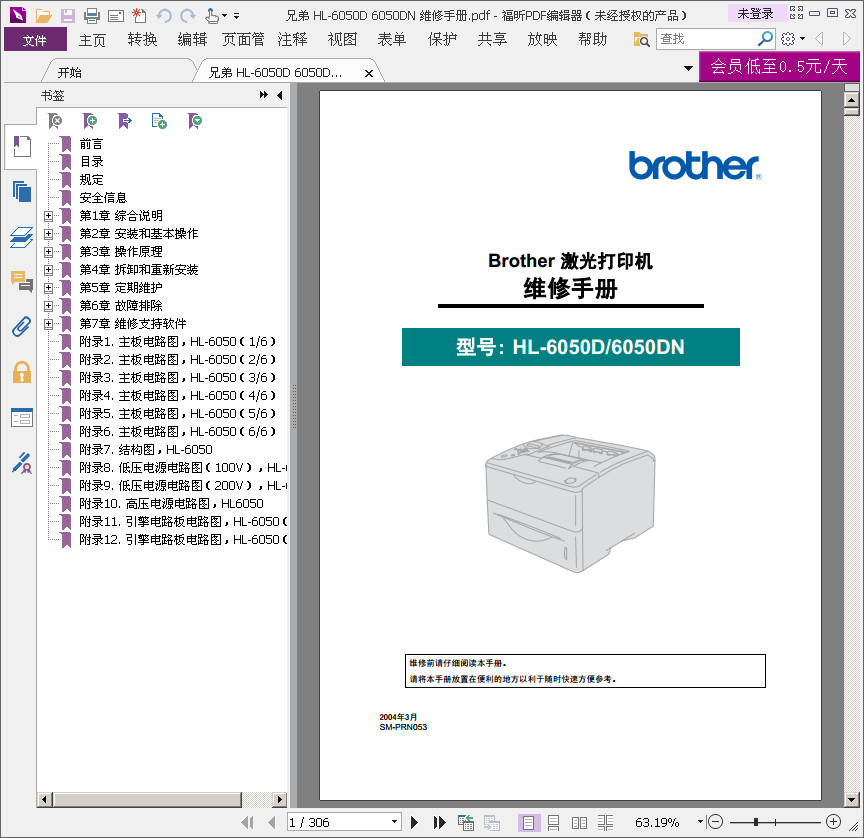The width and height of the screenshot is (864, 838).
Task: Click the Save disk icon
Action: point(68,15)
